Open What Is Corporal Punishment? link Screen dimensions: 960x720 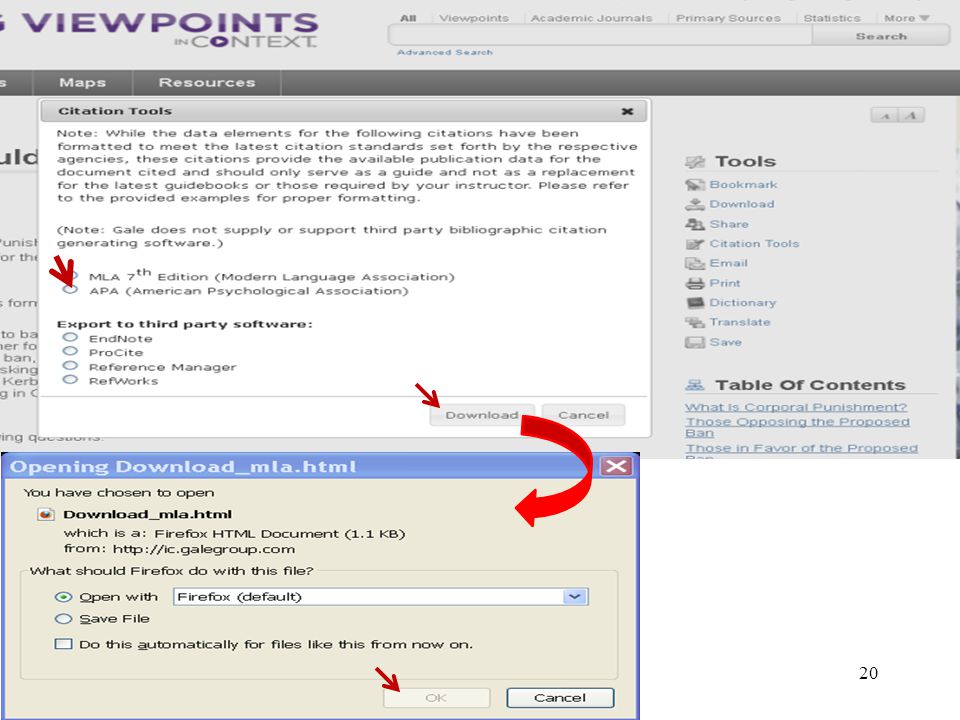796,407
